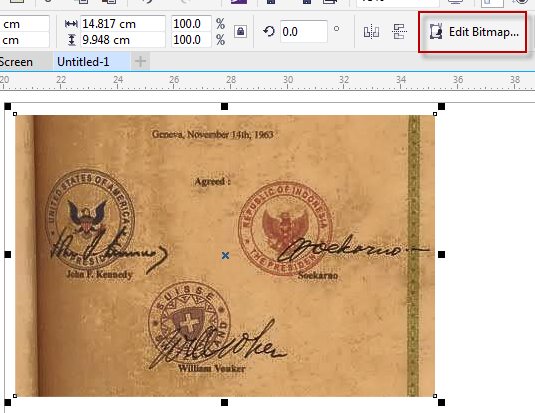Click the object height field 9.948 cm

123,40
